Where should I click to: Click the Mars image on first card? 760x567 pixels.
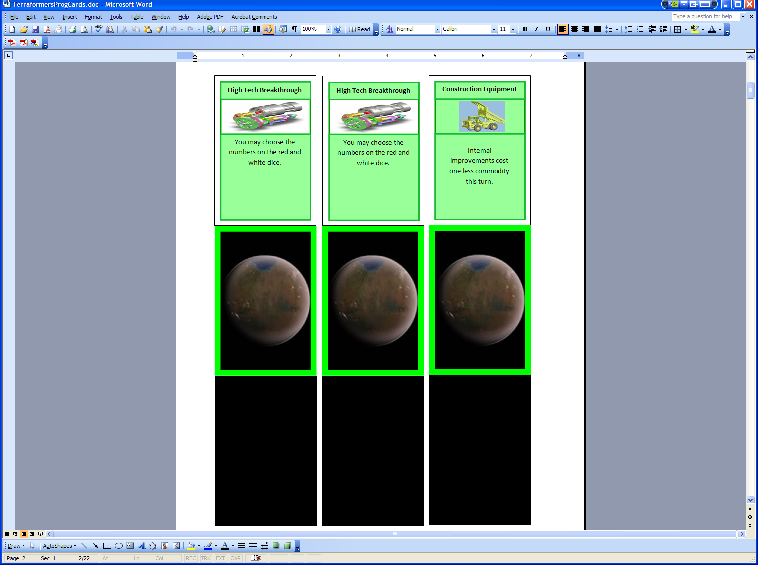266,300
